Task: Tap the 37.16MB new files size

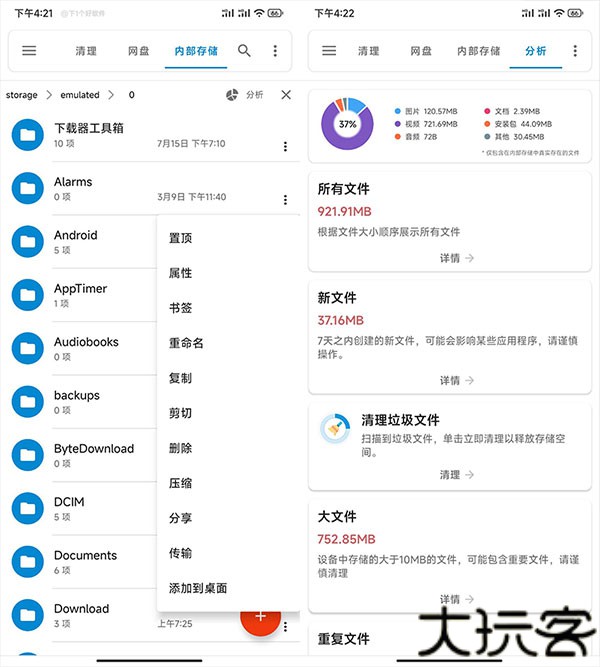Action: pyautogui.click(x=340, y=320)
